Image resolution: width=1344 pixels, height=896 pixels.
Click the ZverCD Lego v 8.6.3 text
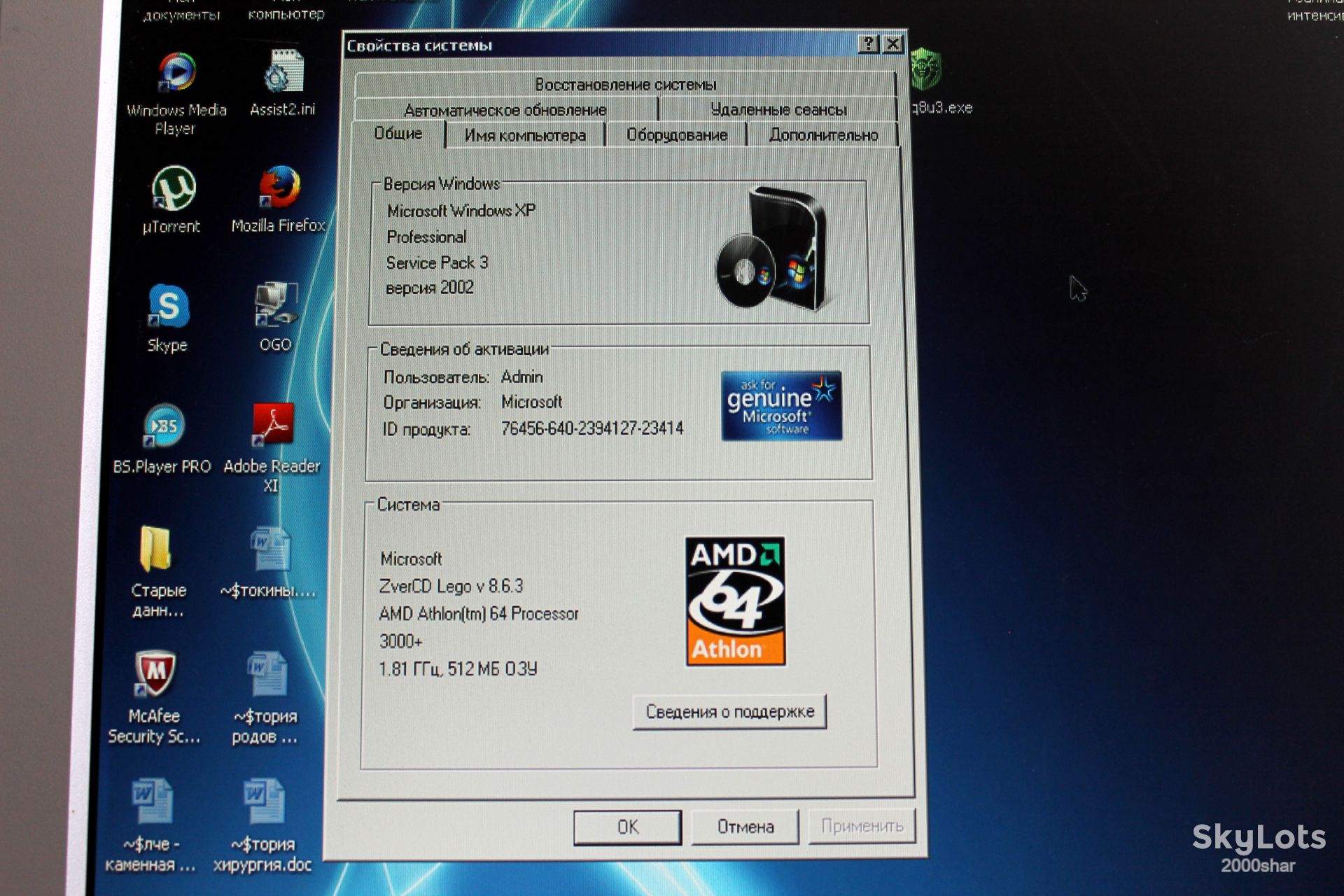click(x=451, y=586)
